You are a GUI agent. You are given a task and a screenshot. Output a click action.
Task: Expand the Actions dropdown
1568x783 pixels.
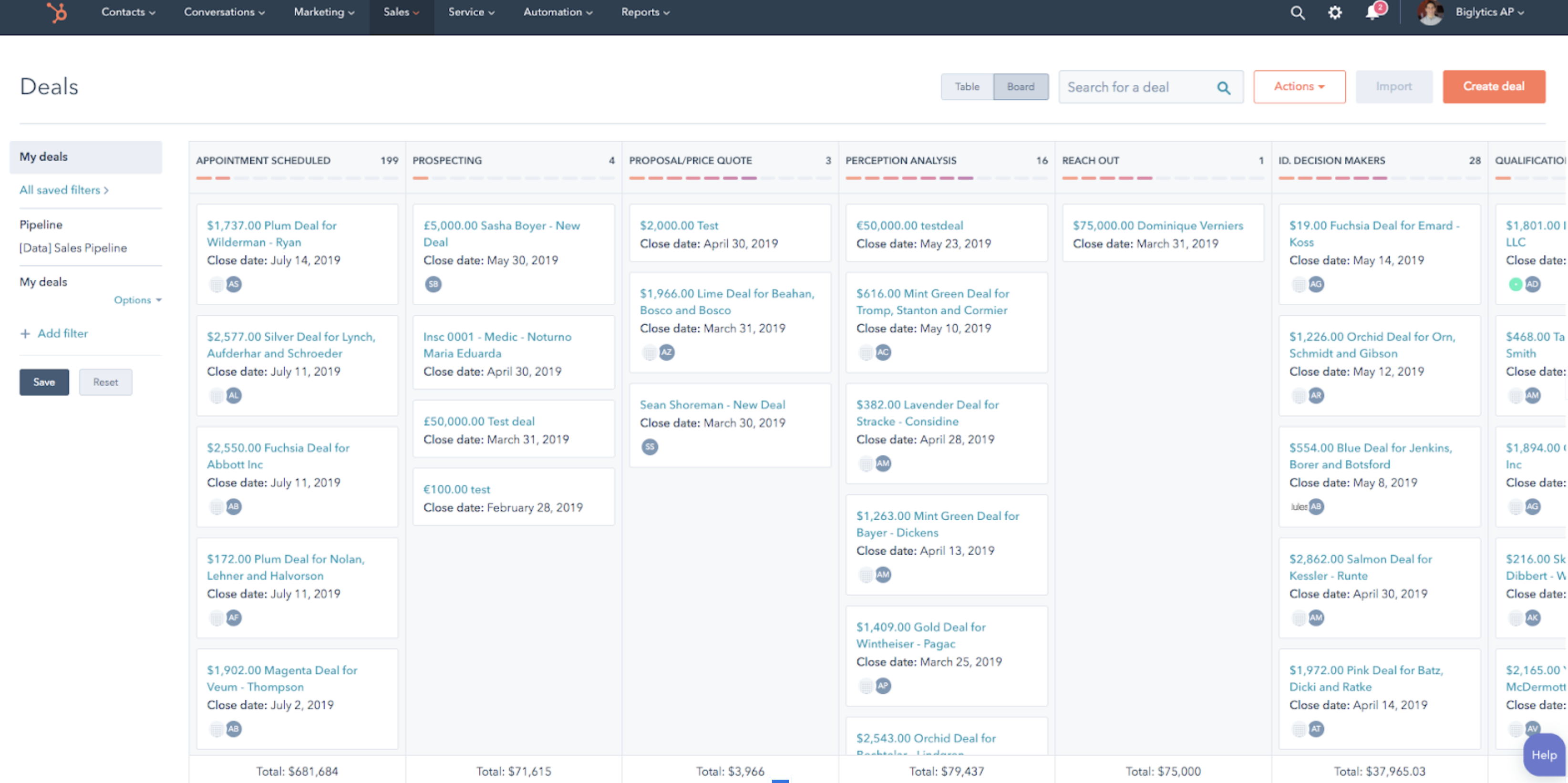pos(1299,86)
